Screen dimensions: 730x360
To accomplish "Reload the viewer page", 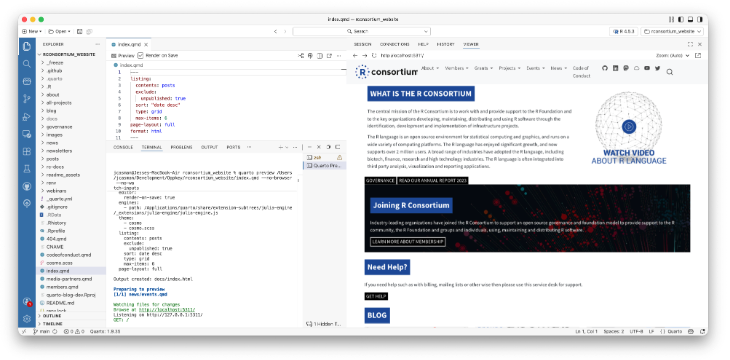I will (374, 55).
